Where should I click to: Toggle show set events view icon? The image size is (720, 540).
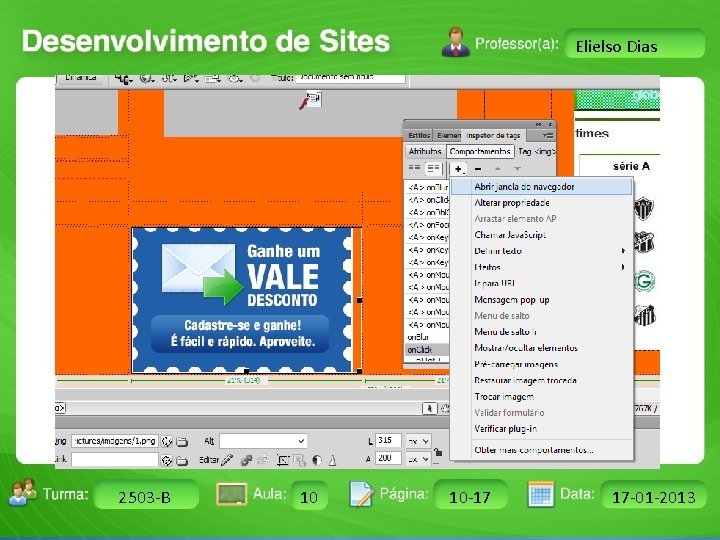(x=414, y=169)
